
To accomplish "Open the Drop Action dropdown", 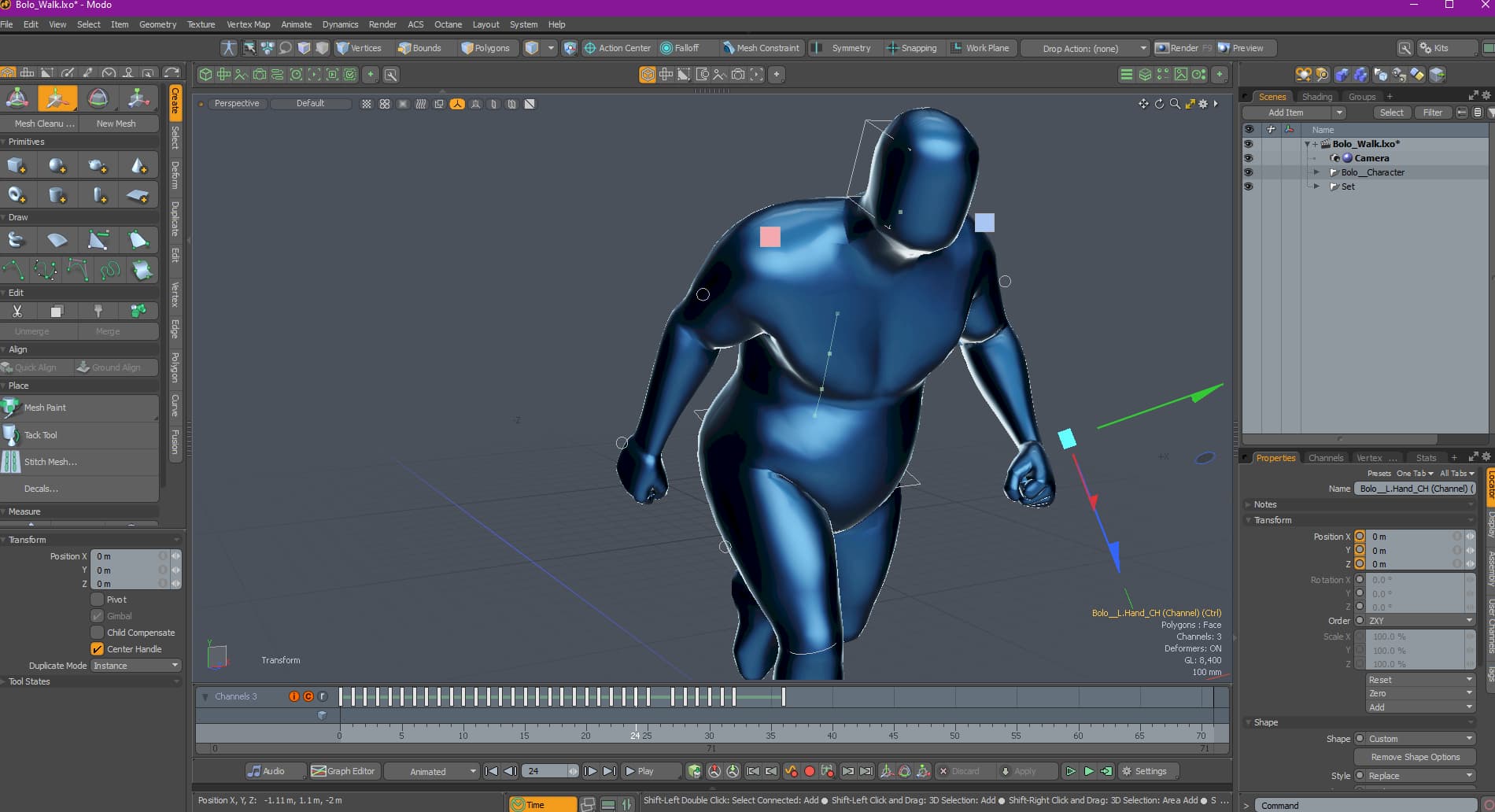I will click(x=1086, y=48).
